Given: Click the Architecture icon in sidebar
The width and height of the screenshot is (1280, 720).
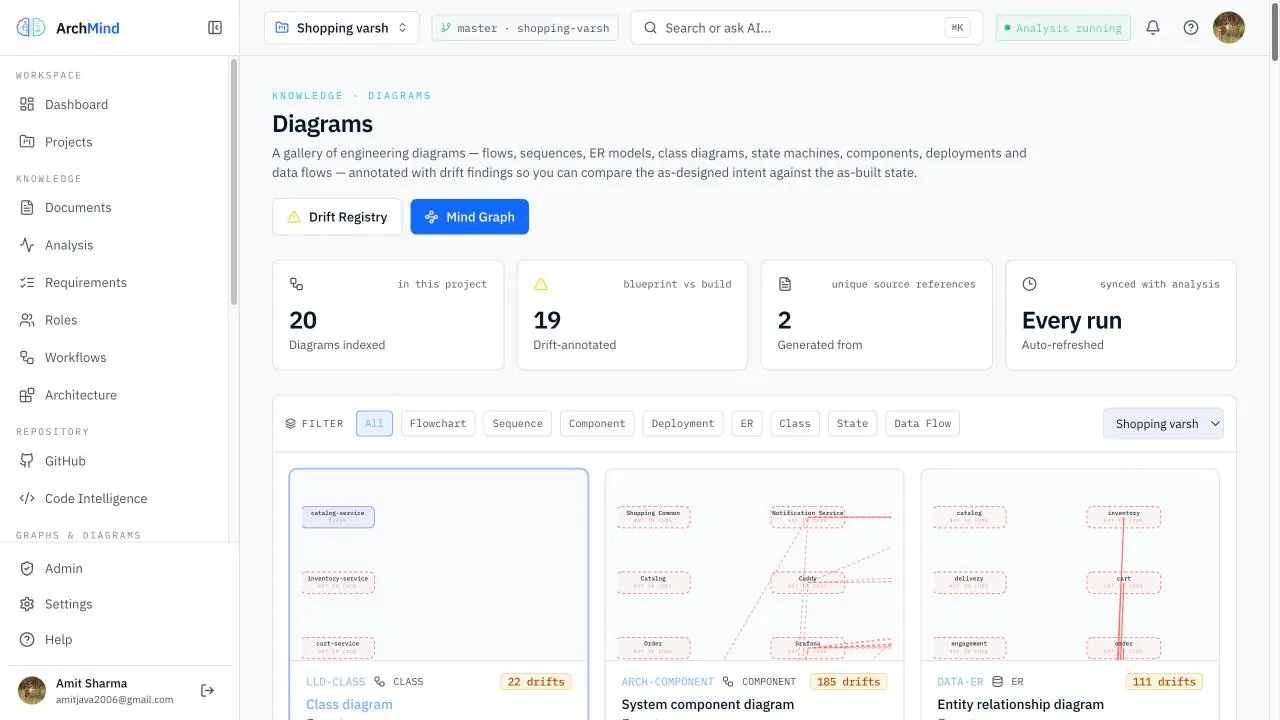Looking at the screenshot, I should 27,395.
